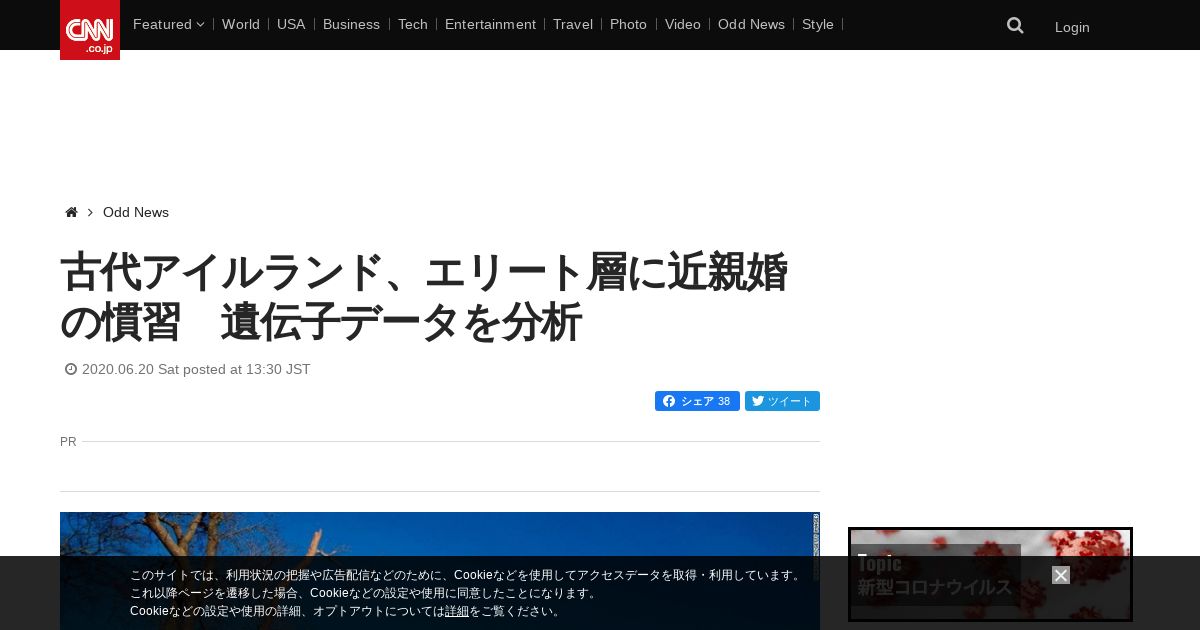The width and height of the screenshot is (1200, 630).
Task: Open the Video section
Action: click(683, 24)
